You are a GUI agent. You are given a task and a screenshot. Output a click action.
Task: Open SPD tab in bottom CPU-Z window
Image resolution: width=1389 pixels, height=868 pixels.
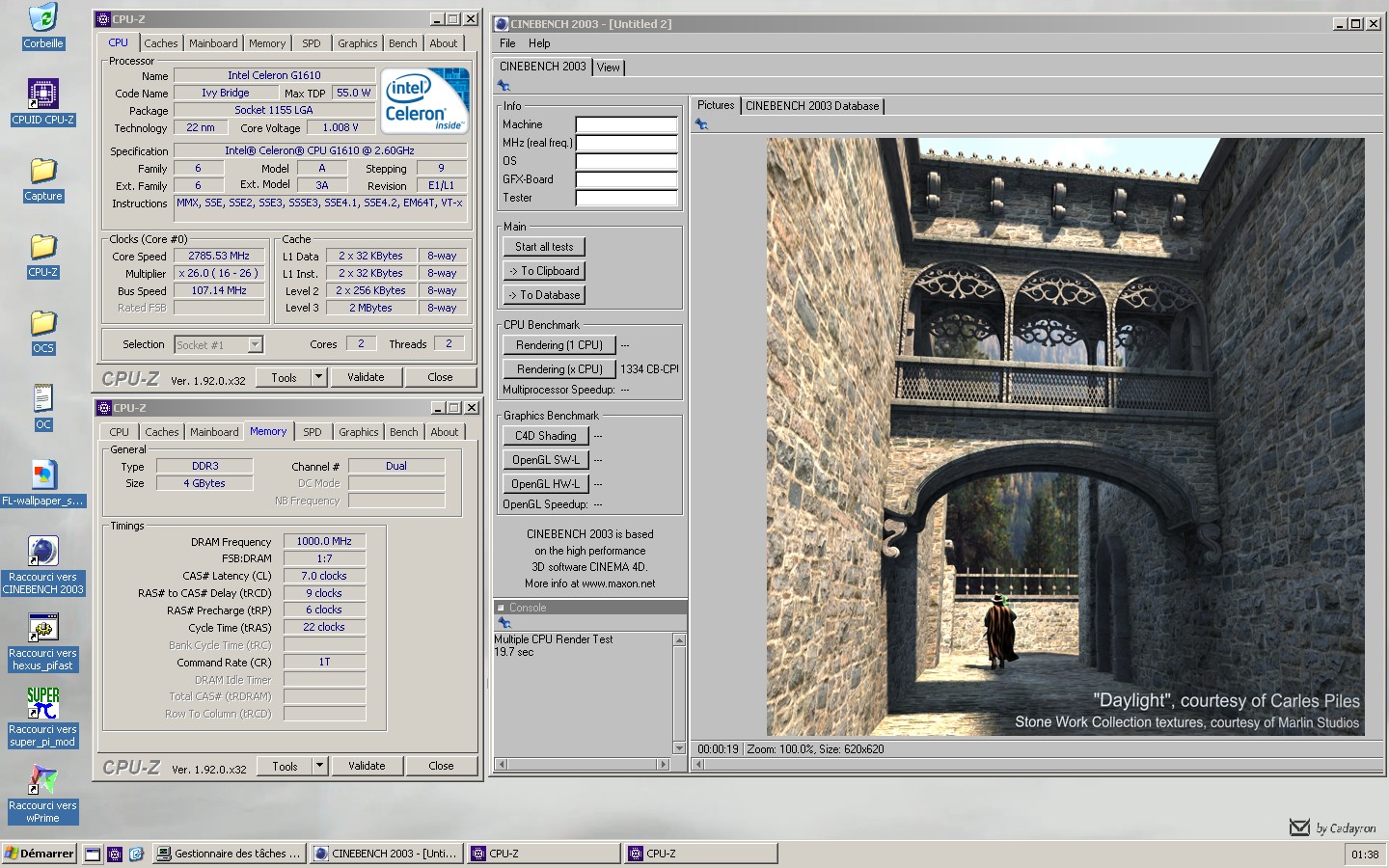tap(313, 432)
